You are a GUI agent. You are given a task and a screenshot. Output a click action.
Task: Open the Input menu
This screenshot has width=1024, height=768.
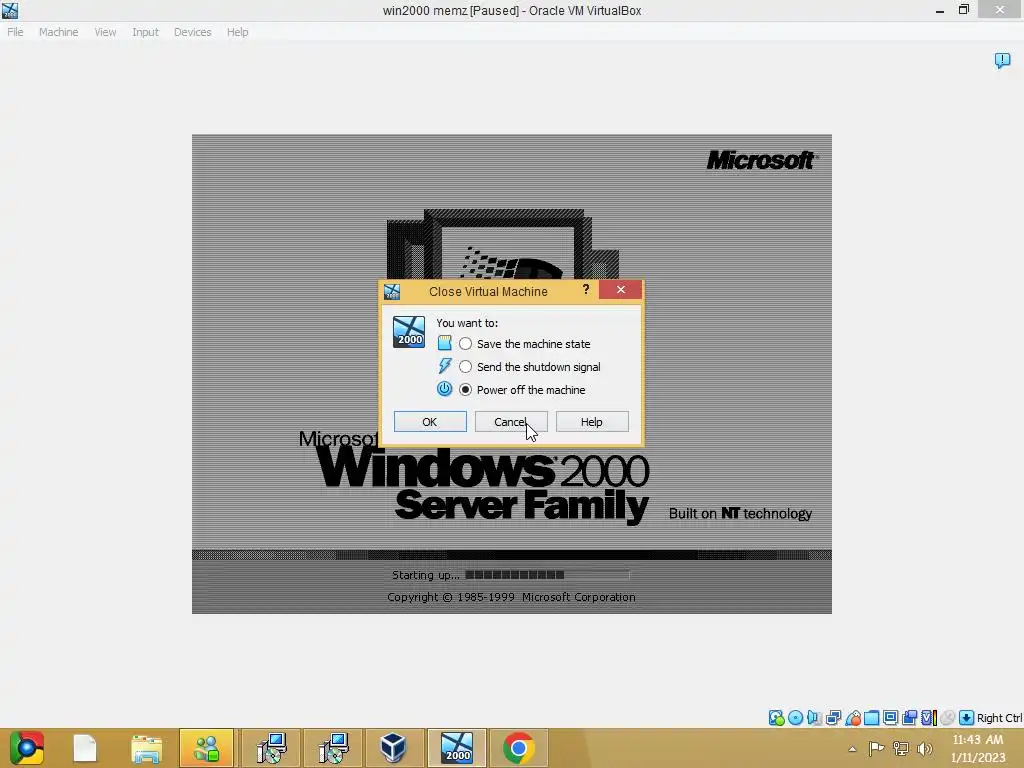pyautogui.click(x=145, y=32)
